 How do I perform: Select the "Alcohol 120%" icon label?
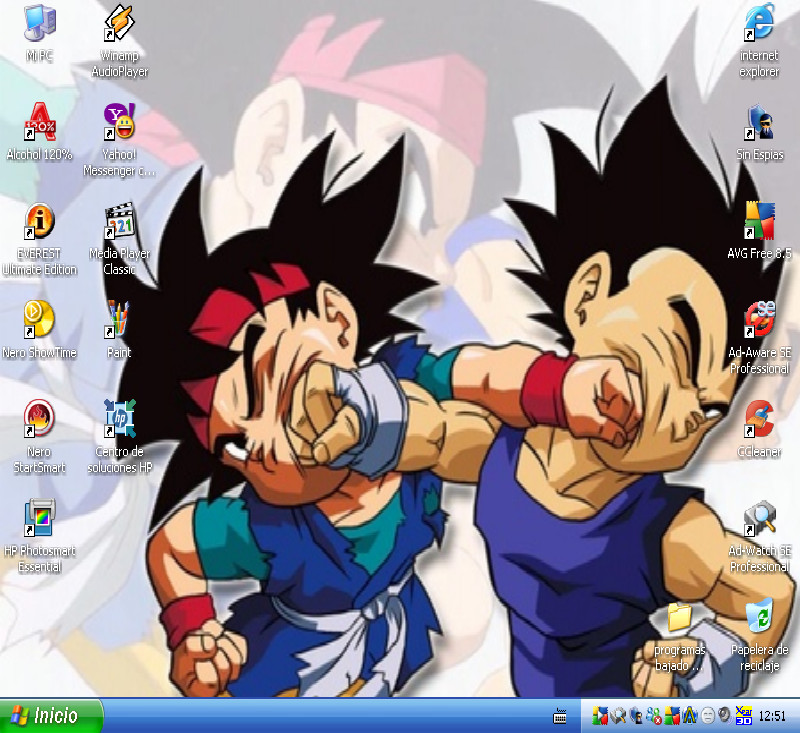(39, 154)
